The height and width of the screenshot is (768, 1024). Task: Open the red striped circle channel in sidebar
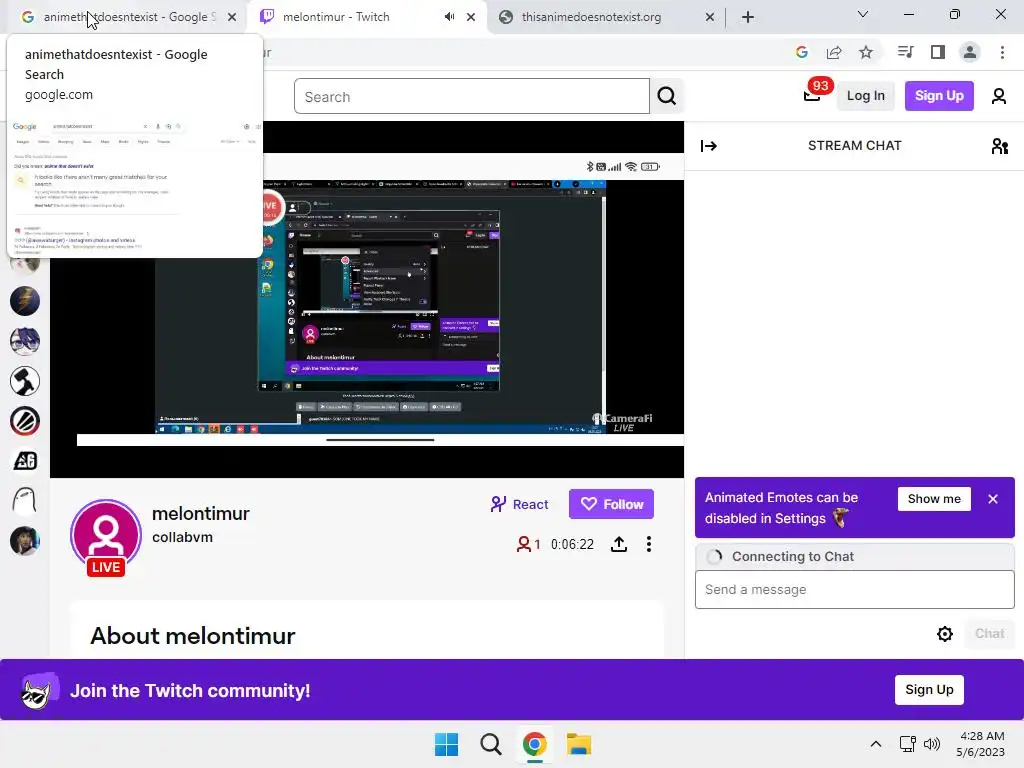tap(25, 421)
